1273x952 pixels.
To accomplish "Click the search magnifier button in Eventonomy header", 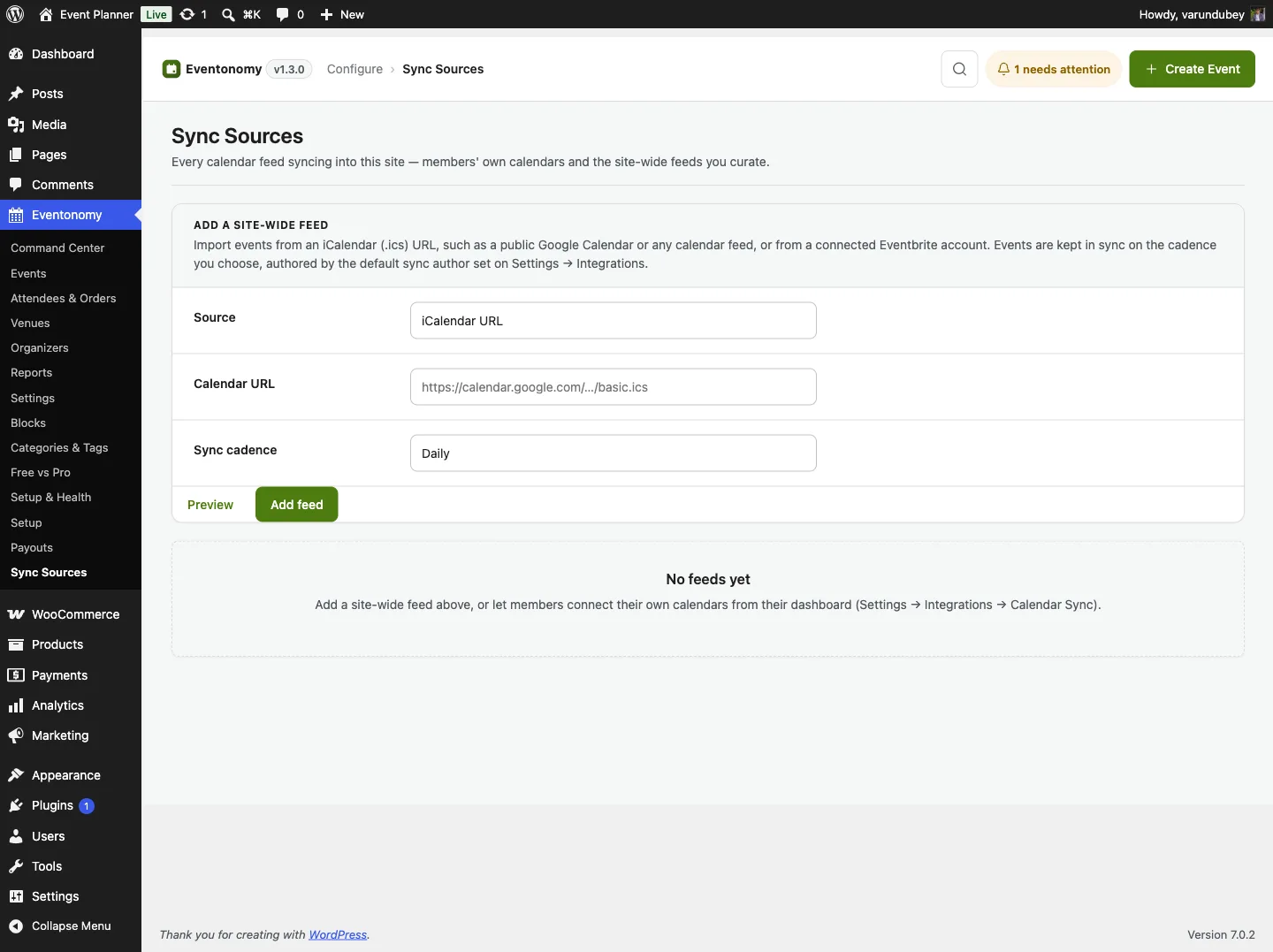I will click(959, 69).
